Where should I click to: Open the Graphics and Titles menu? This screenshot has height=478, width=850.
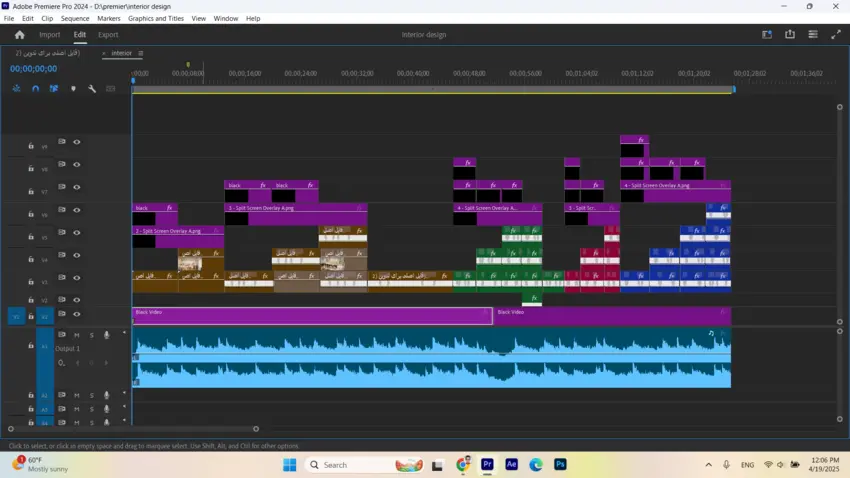pyautogui.click(x=155, y=18)
